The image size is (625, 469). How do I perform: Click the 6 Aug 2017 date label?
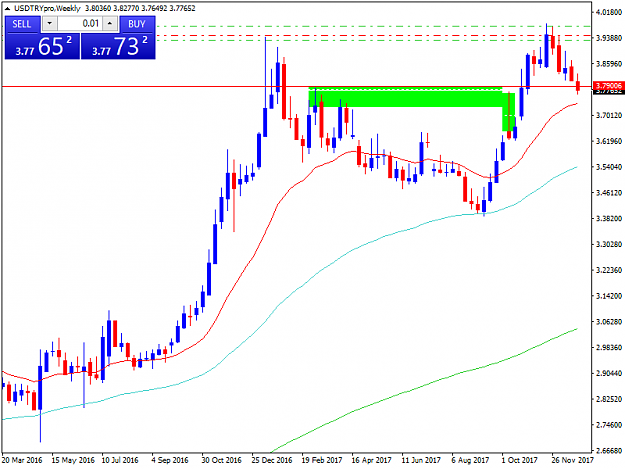[470, 460]
